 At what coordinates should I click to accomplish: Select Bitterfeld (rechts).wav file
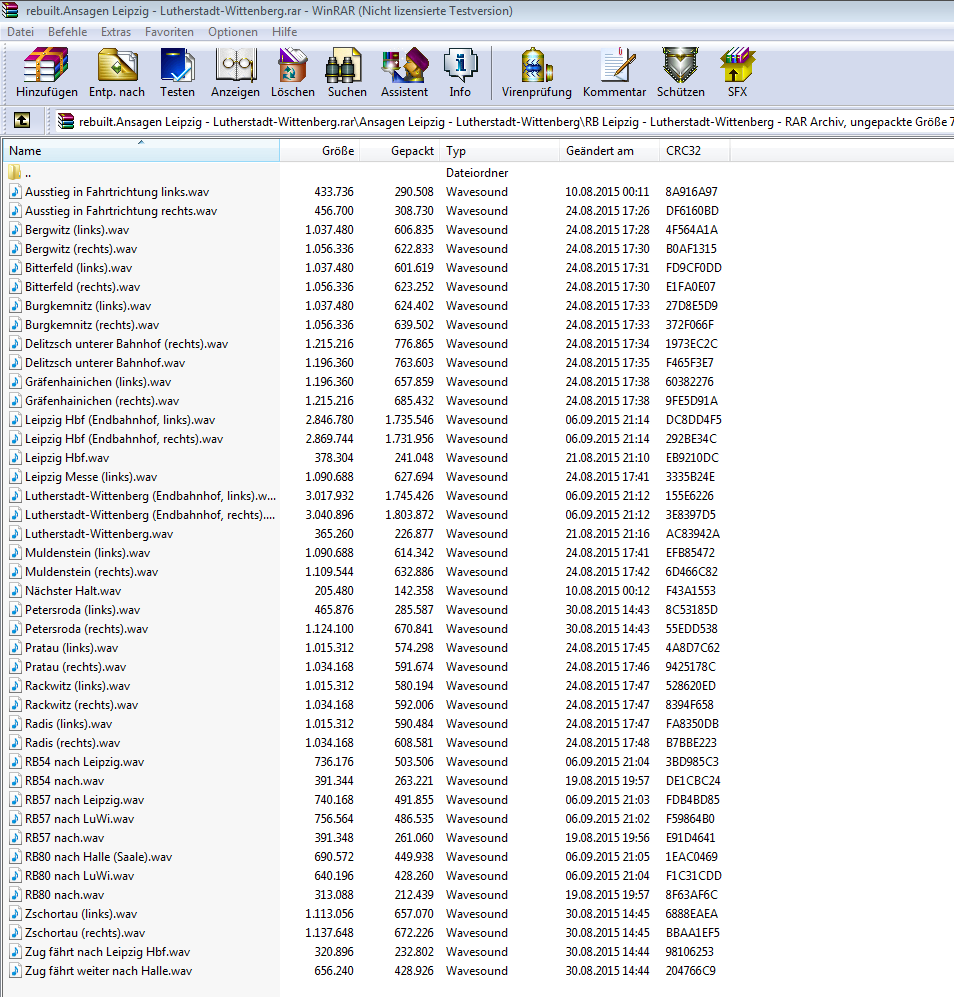coord(83,287)
